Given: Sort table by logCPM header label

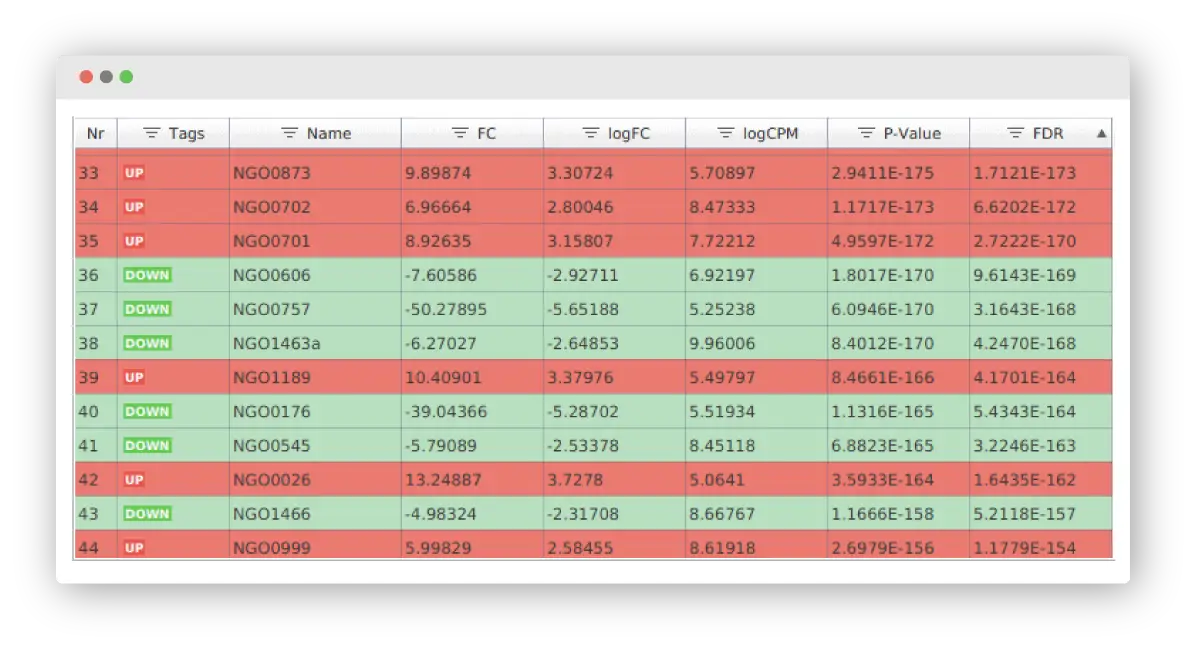Looking at the screenshot, I should [770, 133].
